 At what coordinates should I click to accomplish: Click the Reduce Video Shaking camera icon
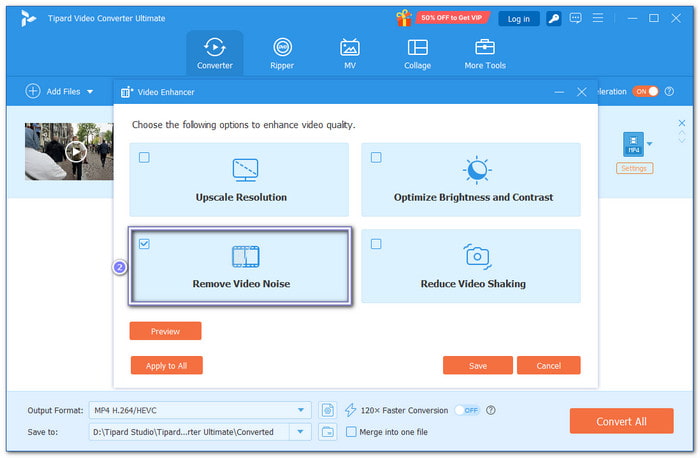(477, 257)
